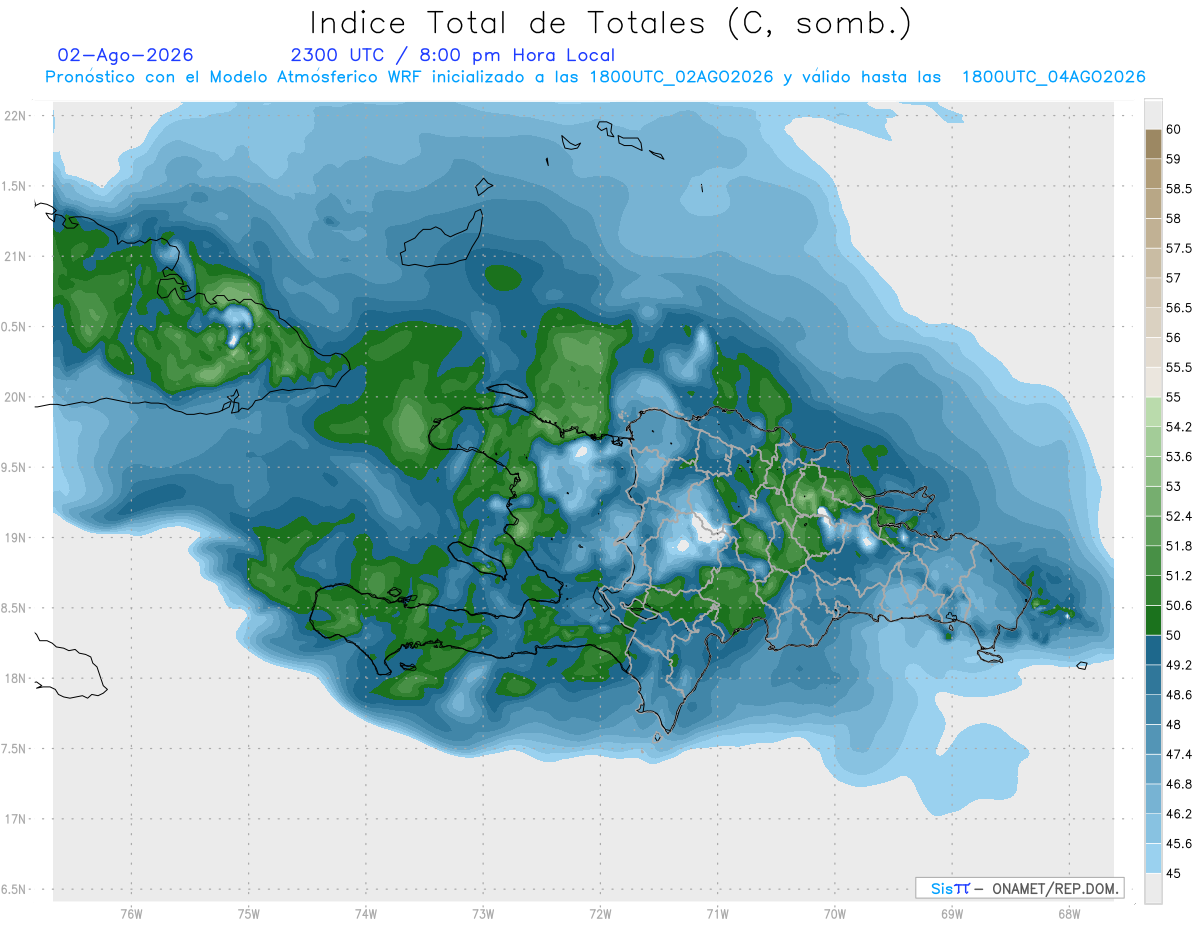Click the "53.6" colorbar label
Viewport: 1200px width, 927px height.
tap(1178, 457)
